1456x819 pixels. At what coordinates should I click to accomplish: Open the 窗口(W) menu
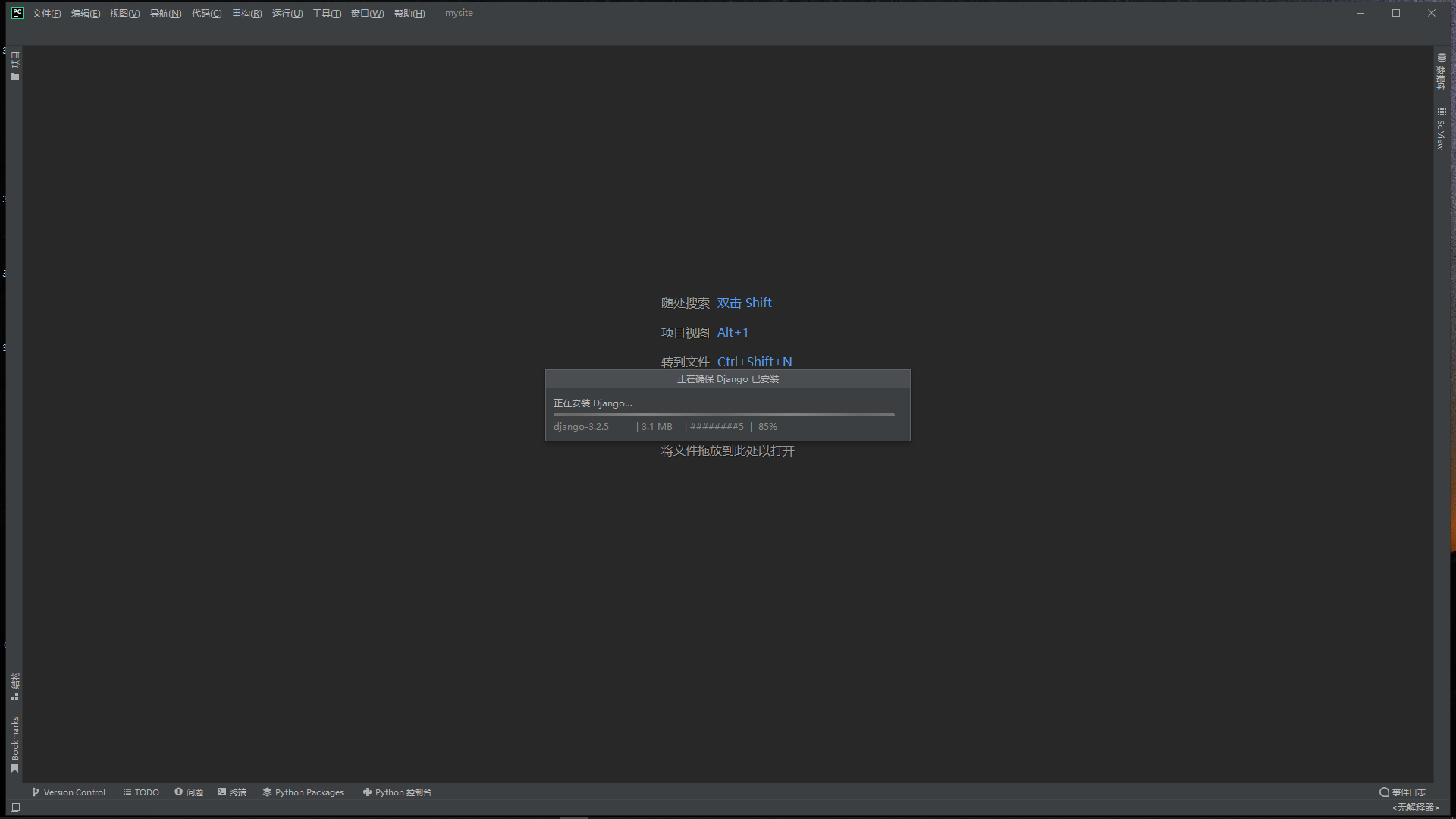(x=367, y=13)
